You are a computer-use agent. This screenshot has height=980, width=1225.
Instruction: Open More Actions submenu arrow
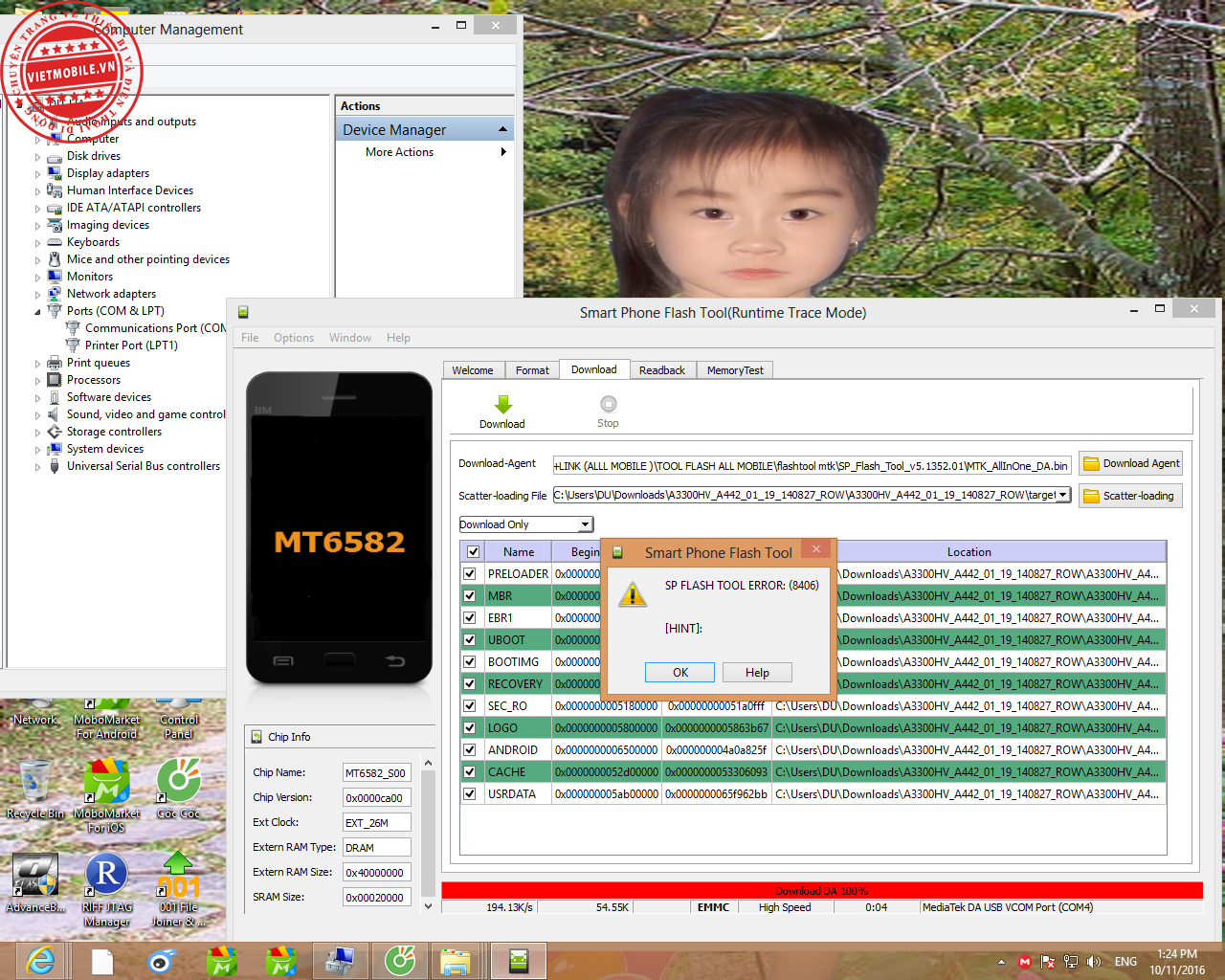(x=503, y=152)
